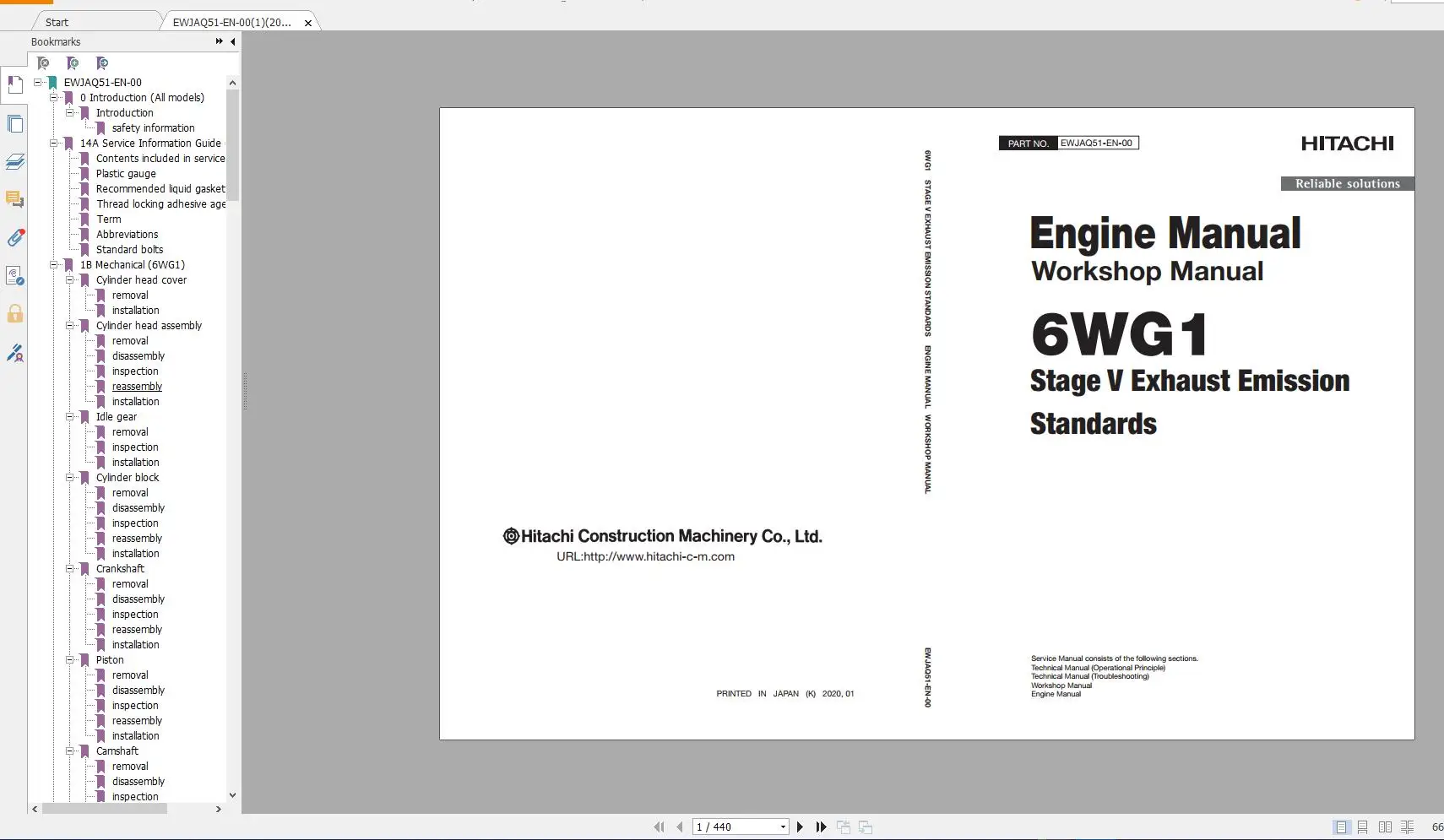Collapse the 1B Mechanical (6WG1) bookmark
Image resolution: width=1444 pixels, height=840 pixels.
click(x=54, y=265)
